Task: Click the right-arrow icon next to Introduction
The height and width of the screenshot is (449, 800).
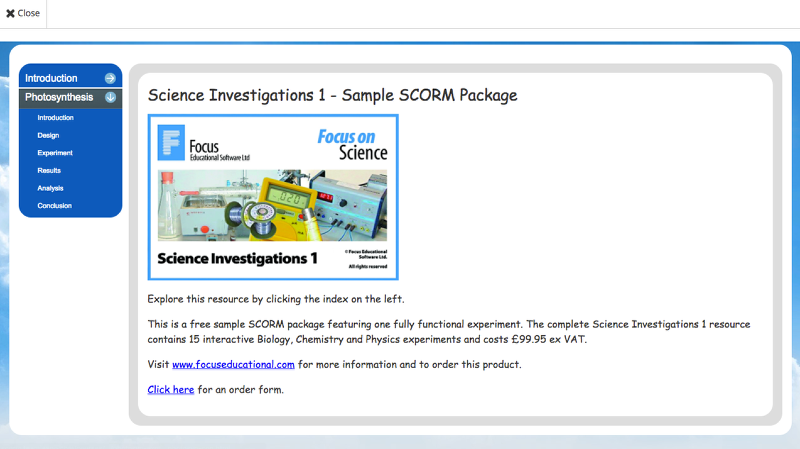Action: tap(110, 78)
